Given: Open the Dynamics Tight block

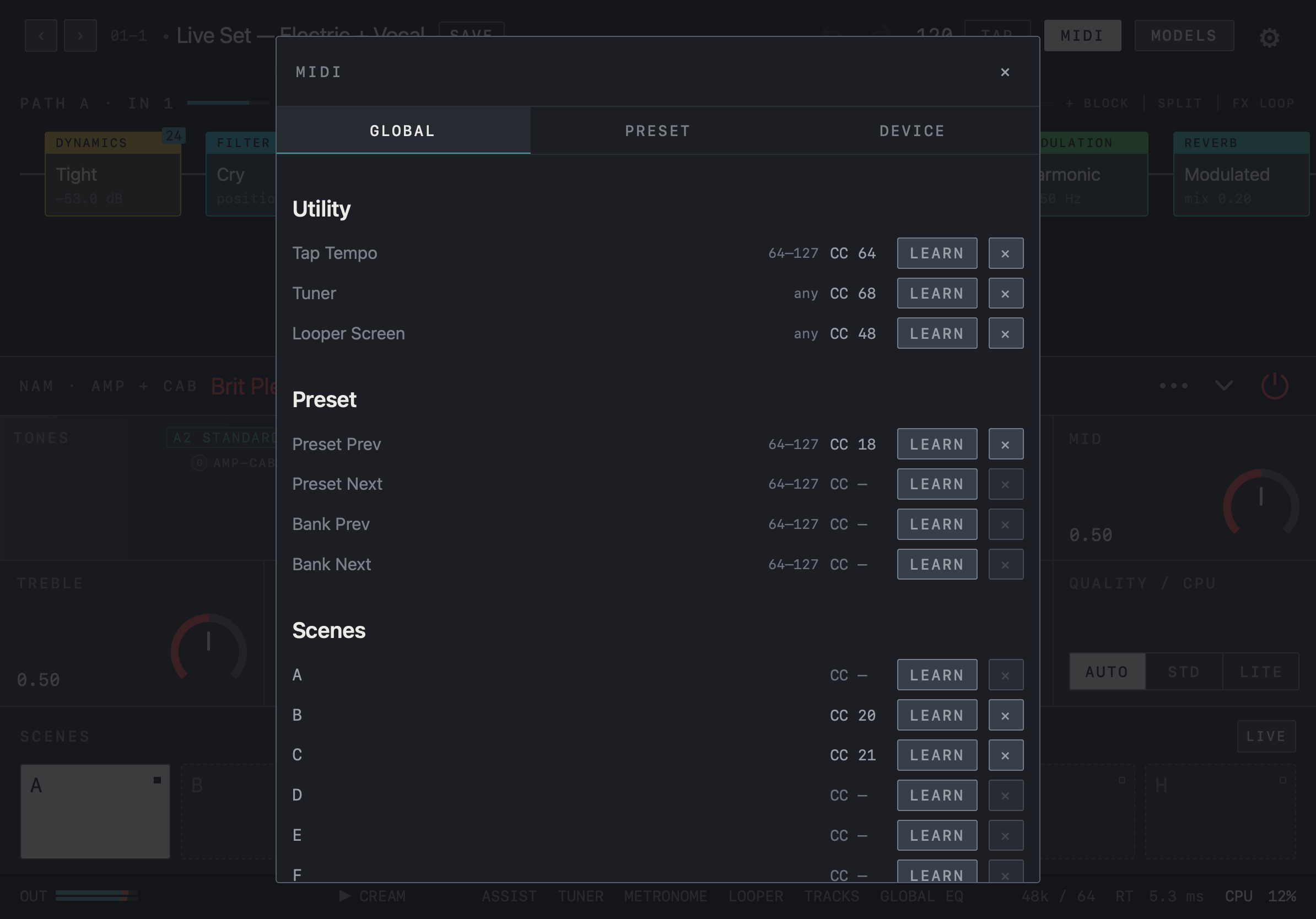Looking at the screenshot, I should [113, 174].
